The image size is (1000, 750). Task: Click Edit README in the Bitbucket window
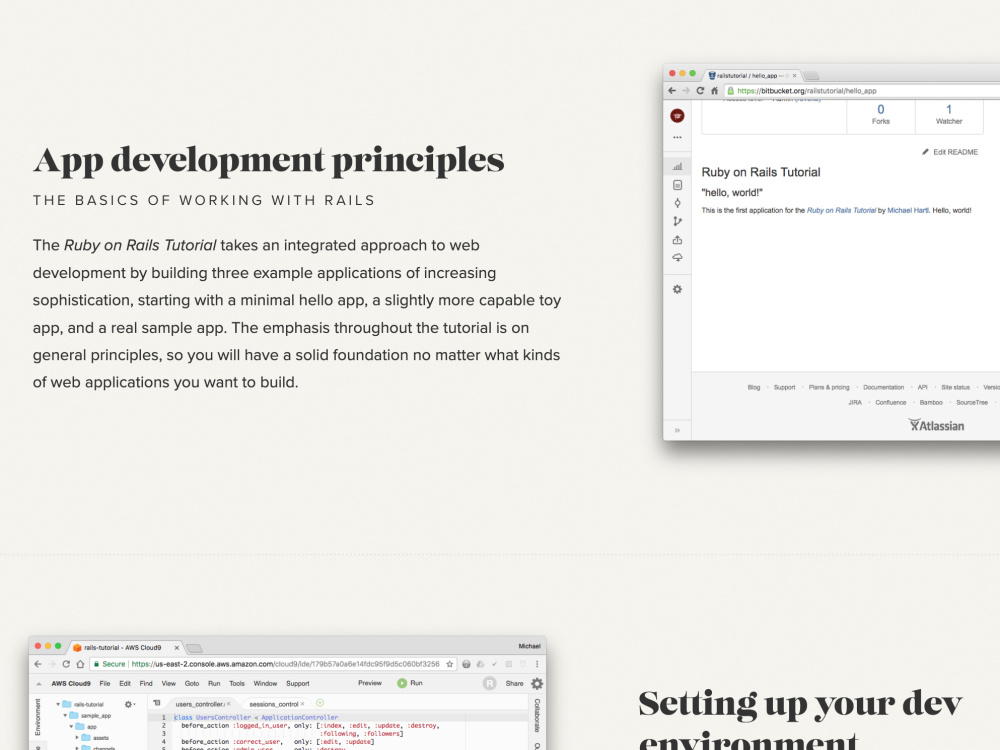[950, 152]
